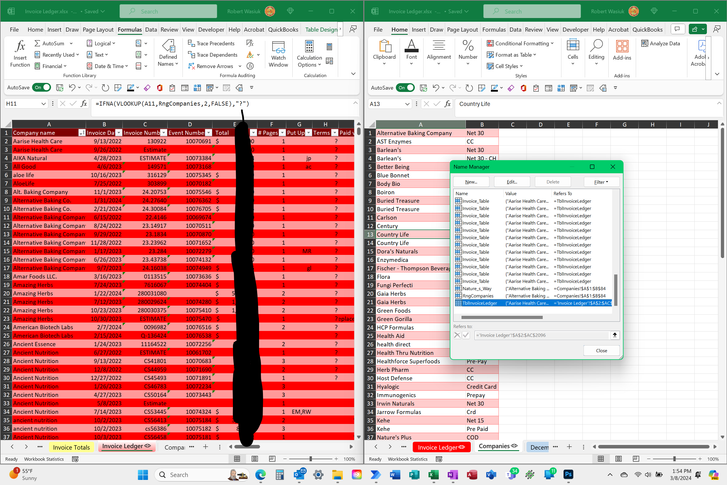Open the Logical functions dropdown
This screenshot has width=727, height=485.
[x=101, y=43]
